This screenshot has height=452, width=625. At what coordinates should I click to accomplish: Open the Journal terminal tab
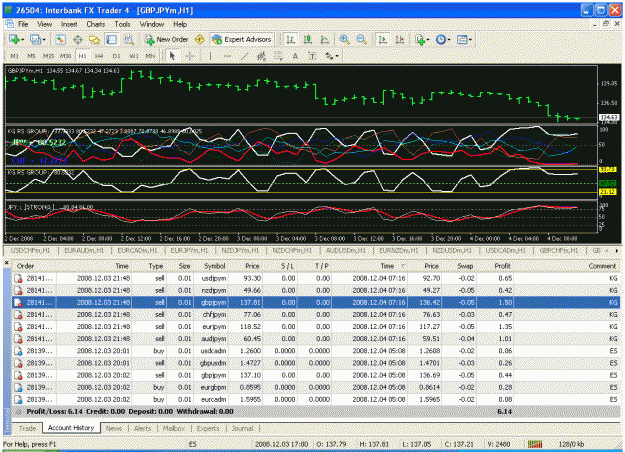[243, 428]
